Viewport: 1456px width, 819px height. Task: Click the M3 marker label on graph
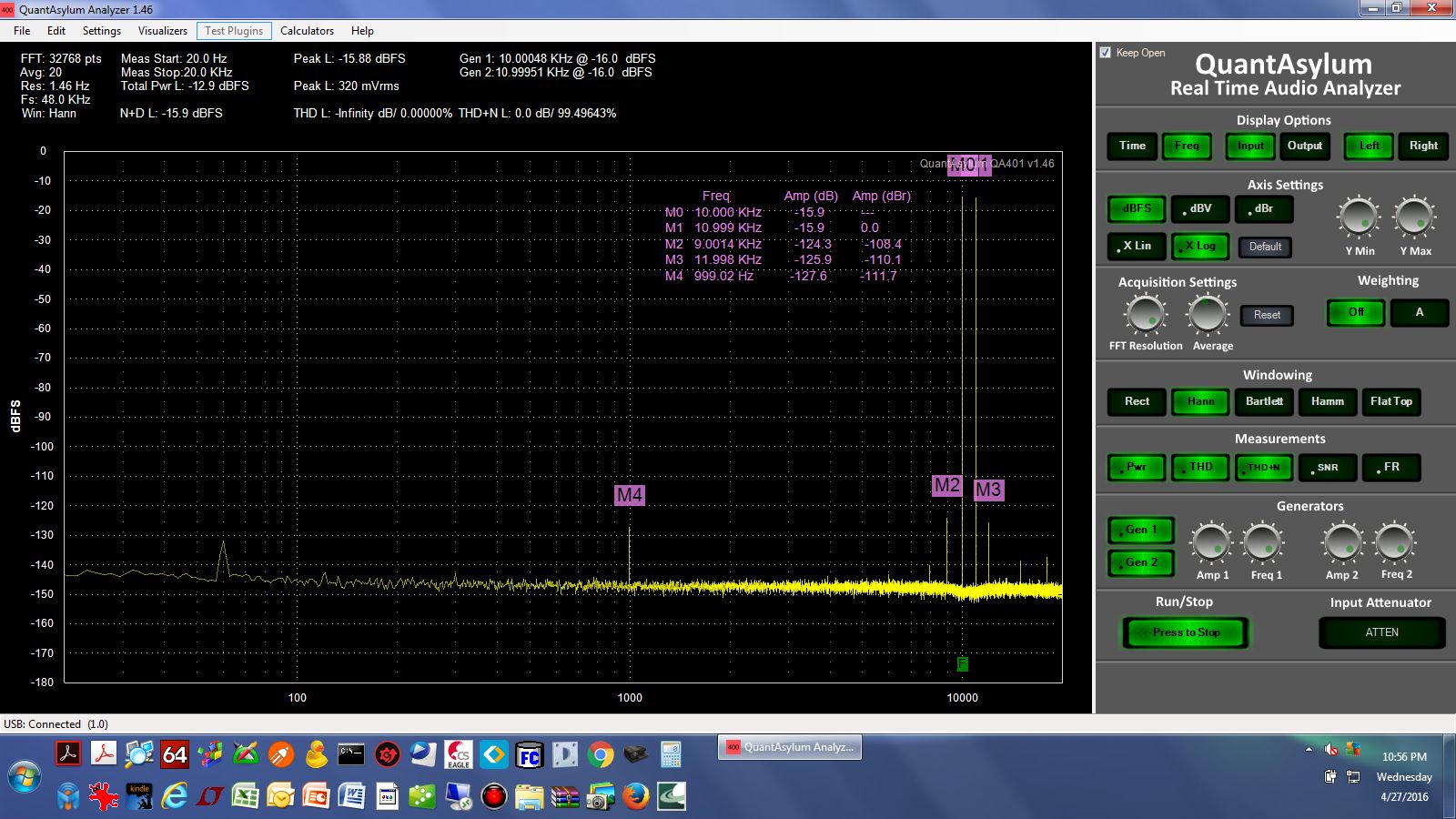pos(988,490)
